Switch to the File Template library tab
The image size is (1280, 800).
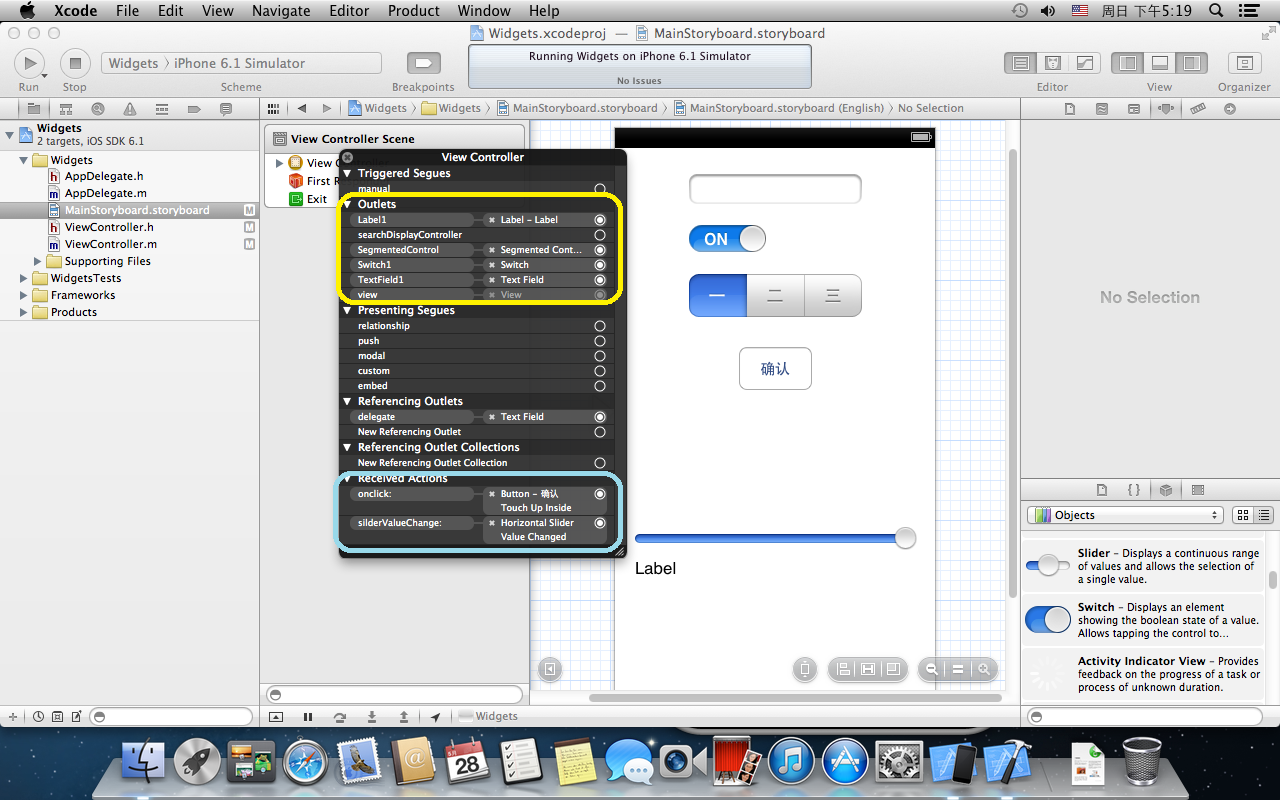coord(1102,490)
